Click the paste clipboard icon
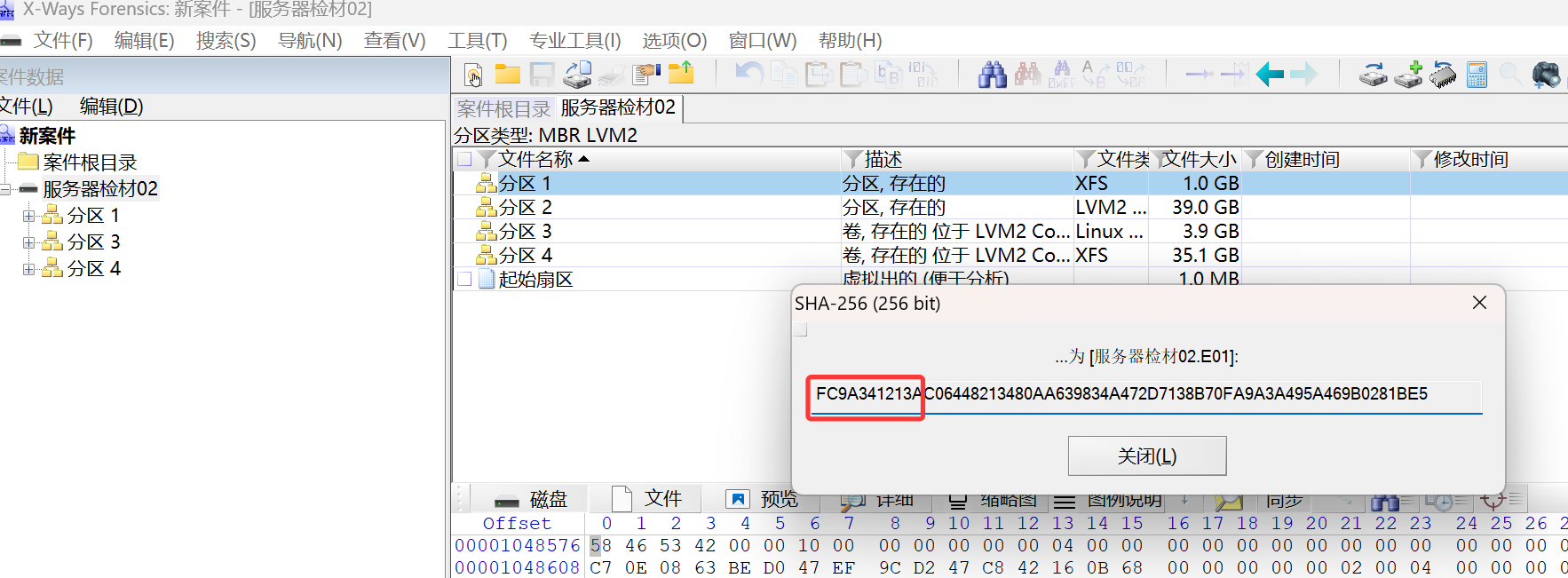 819,75
